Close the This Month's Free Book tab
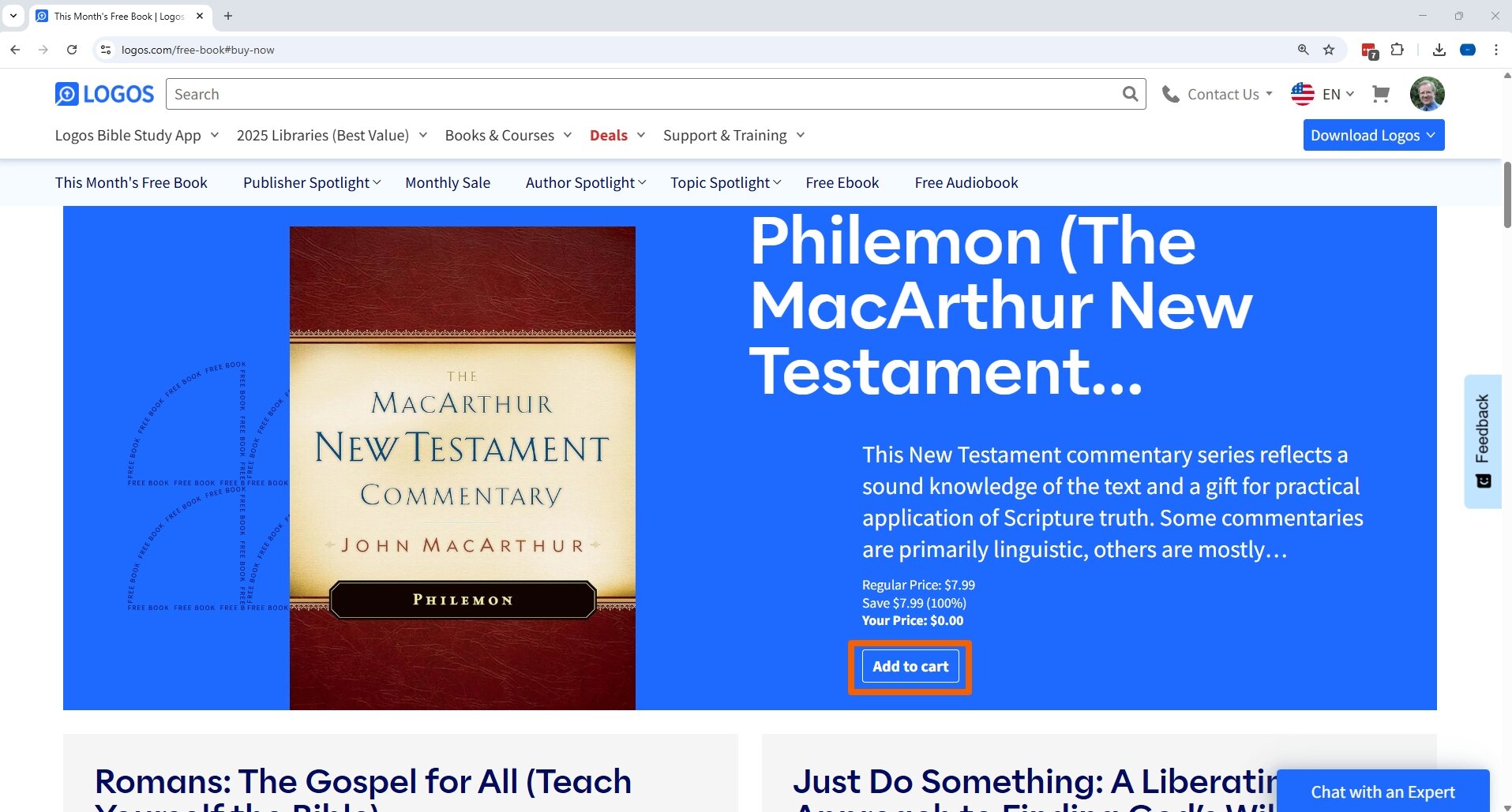This screenshot has width=1512, height=812. [200, 16]
